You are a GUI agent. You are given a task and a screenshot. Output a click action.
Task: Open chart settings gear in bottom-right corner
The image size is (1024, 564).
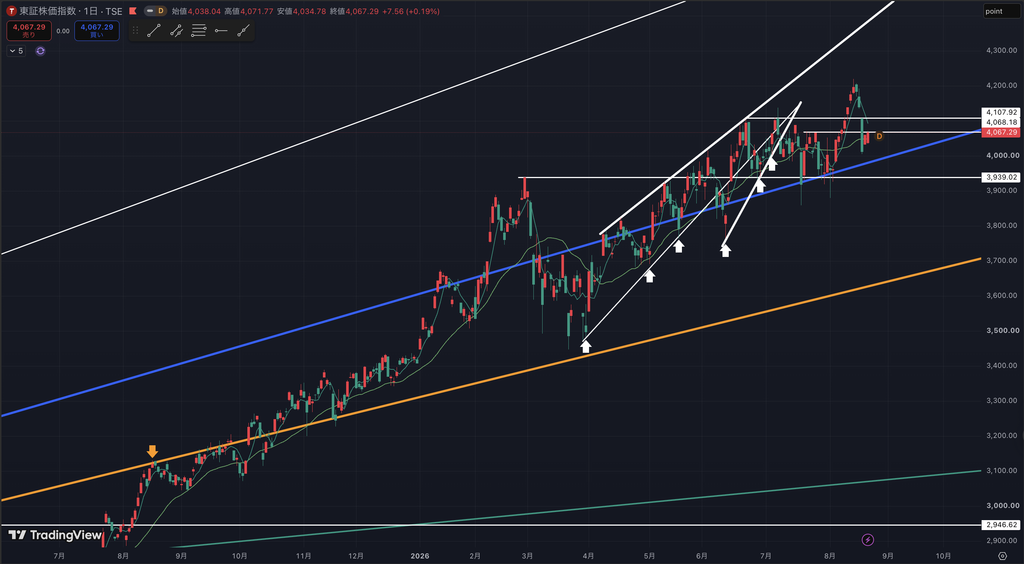(1002, 556)
